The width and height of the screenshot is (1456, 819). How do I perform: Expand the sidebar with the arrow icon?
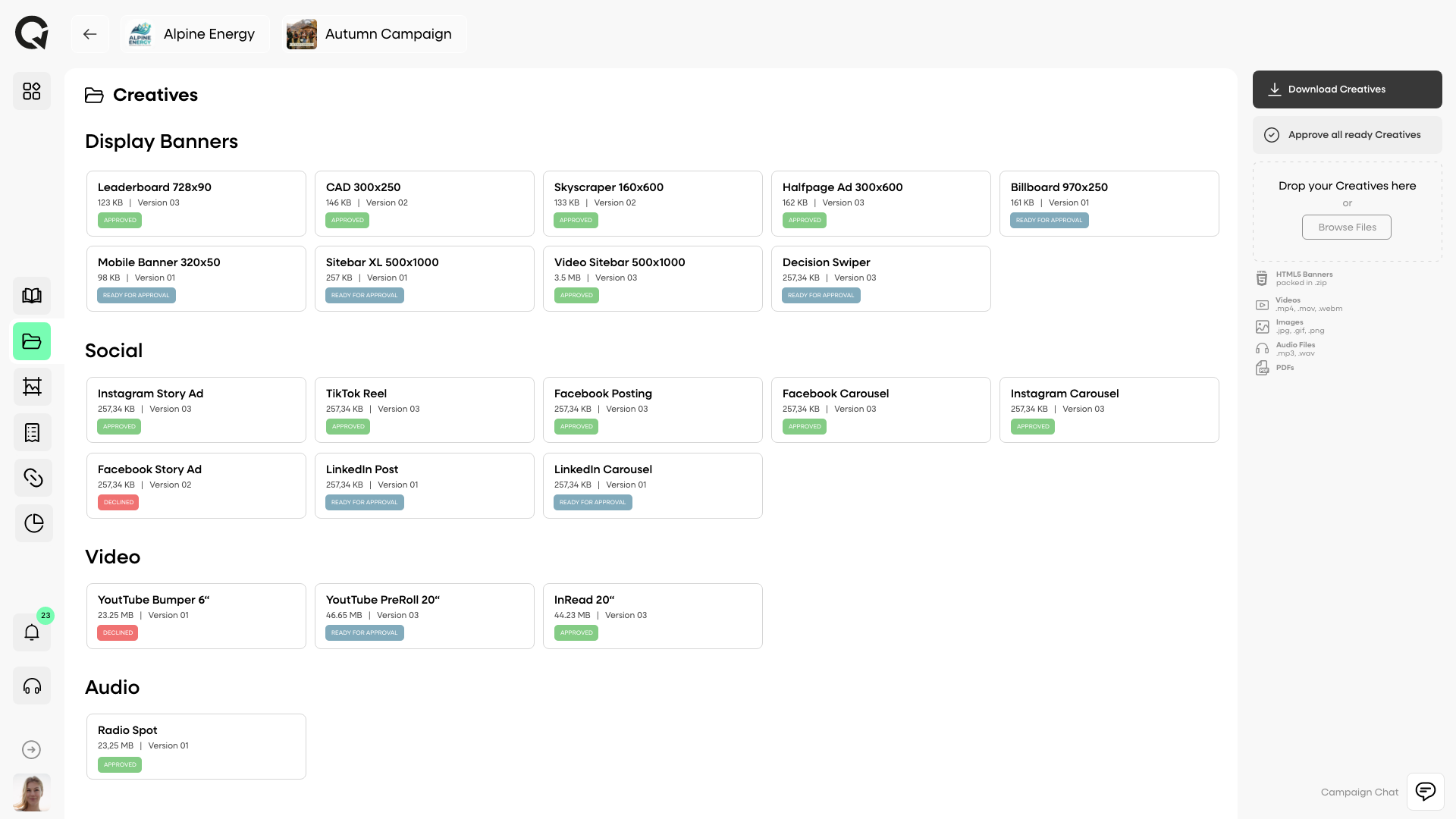click(x=31, y=749)
